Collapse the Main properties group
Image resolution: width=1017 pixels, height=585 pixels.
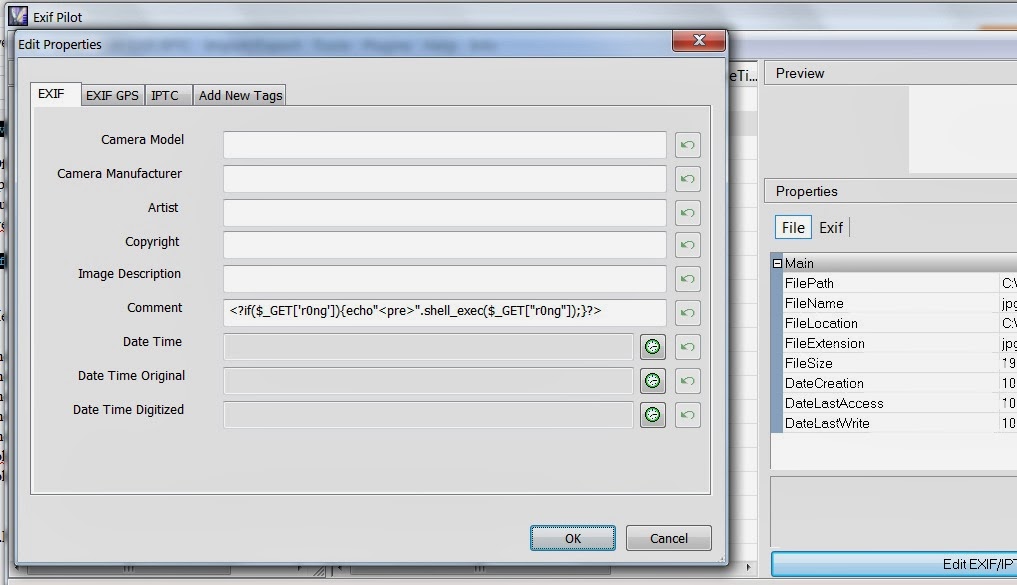pos(777,263)
